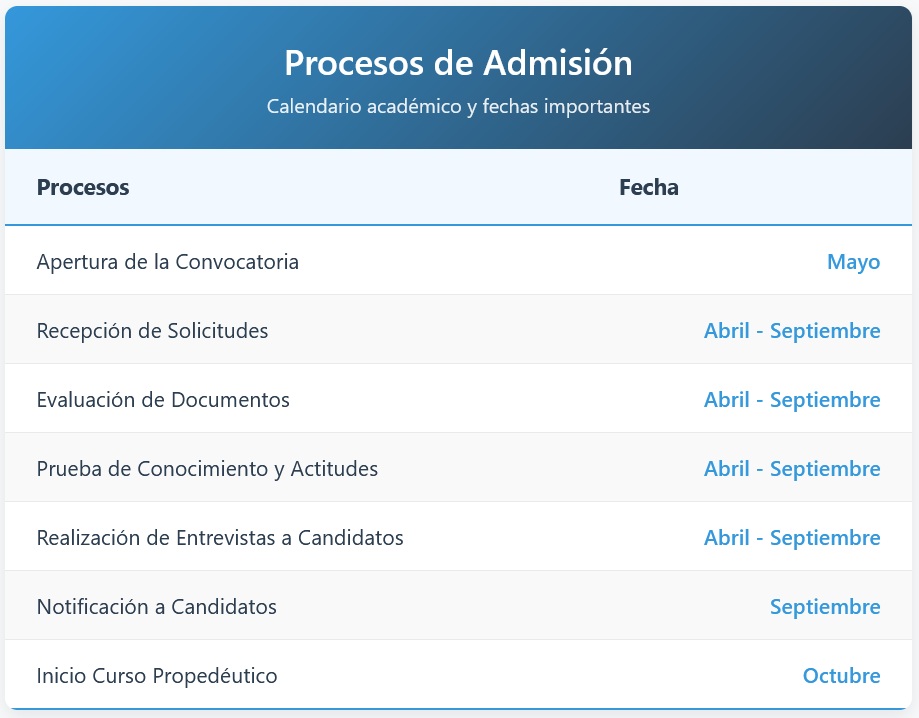
Task: Click the Octubre date value
Action: click(841, 676)
